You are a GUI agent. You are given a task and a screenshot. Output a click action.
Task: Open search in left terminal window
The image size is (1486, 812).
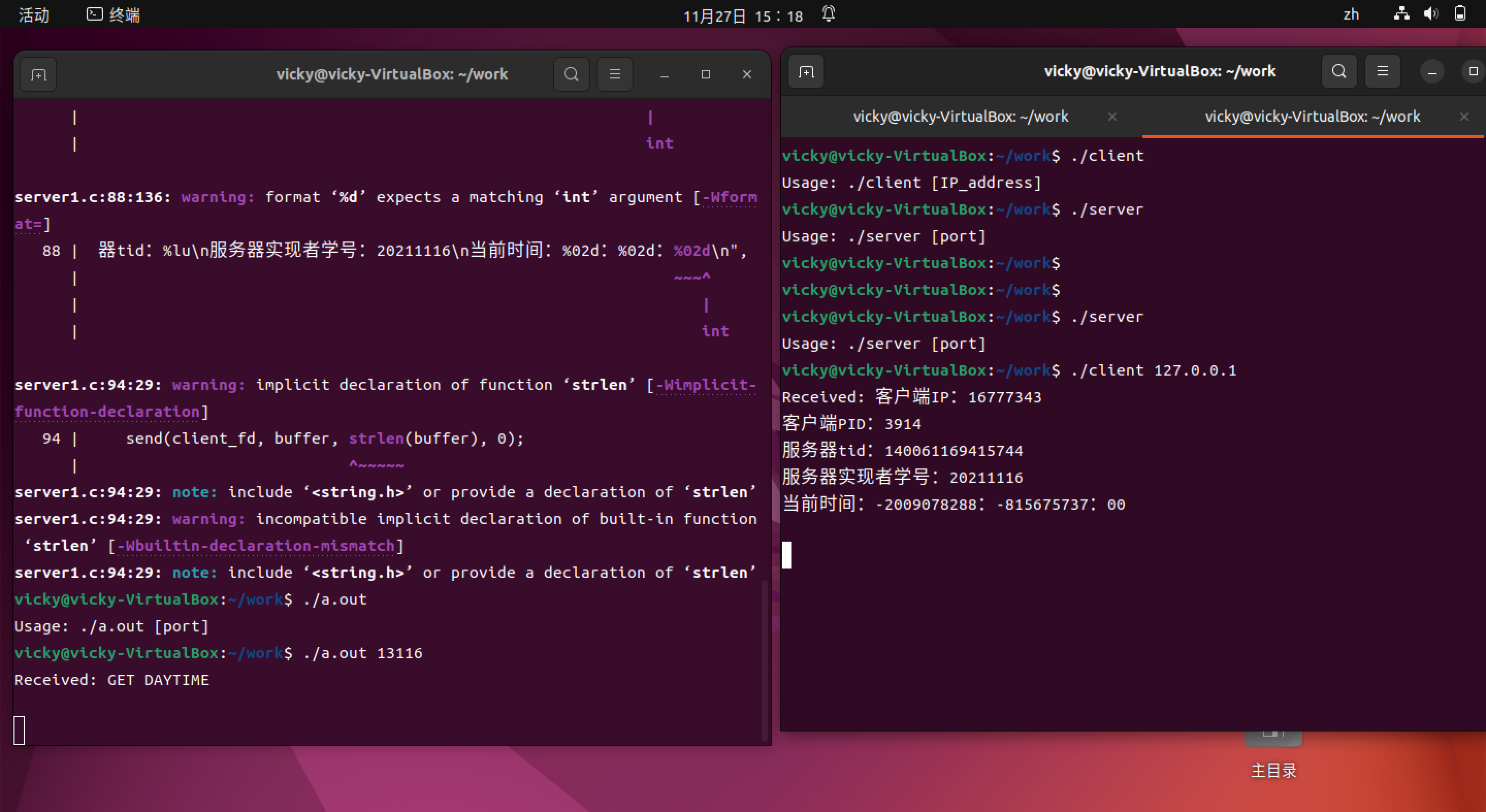click(571, 74)
